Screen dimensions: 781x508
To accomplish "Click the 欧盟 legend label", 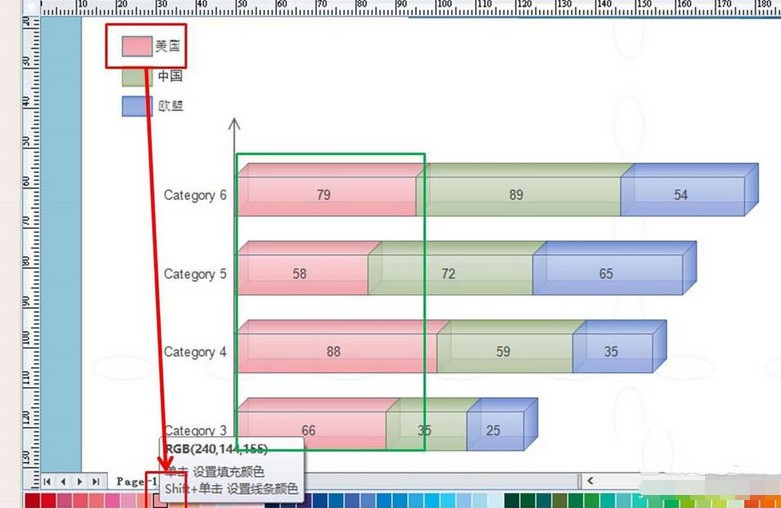I will point(170,106).
